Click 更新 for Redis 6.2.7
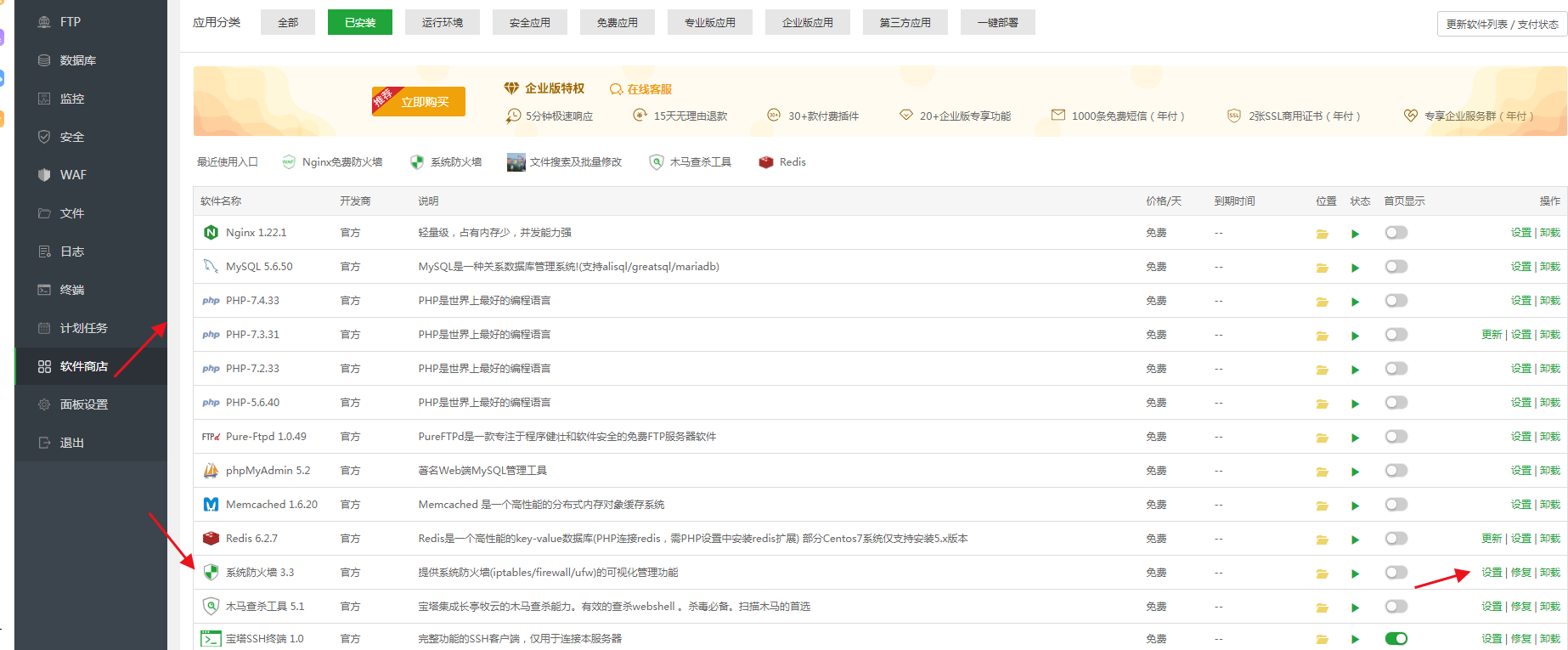Image resolution: width=1568 pixels, height=650 pixels. click(x=1492, y=539)
